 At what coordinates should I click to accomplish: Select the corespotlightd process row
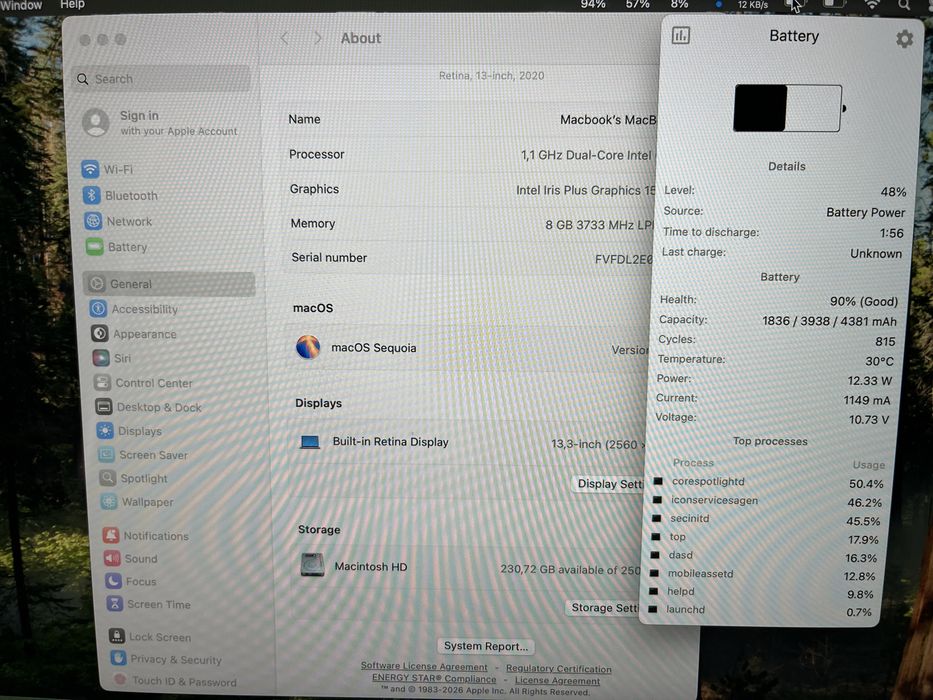pos(769,482)
